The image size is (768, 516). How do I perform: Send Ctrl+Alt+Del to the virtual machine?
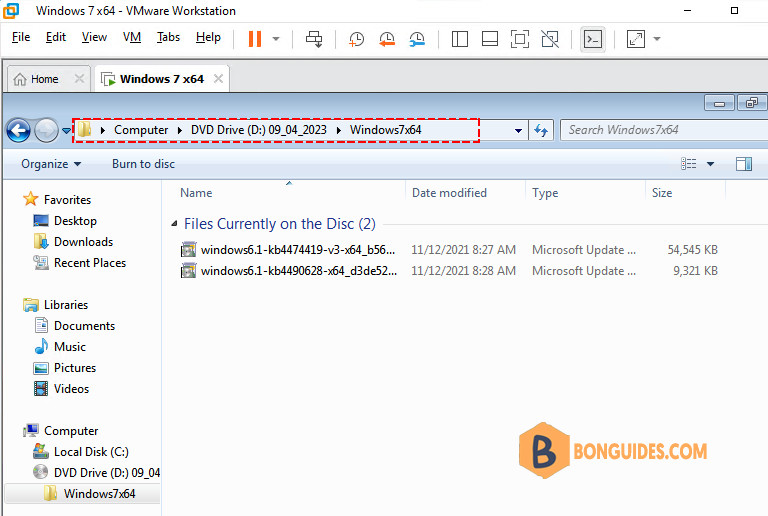pos(314,39)
